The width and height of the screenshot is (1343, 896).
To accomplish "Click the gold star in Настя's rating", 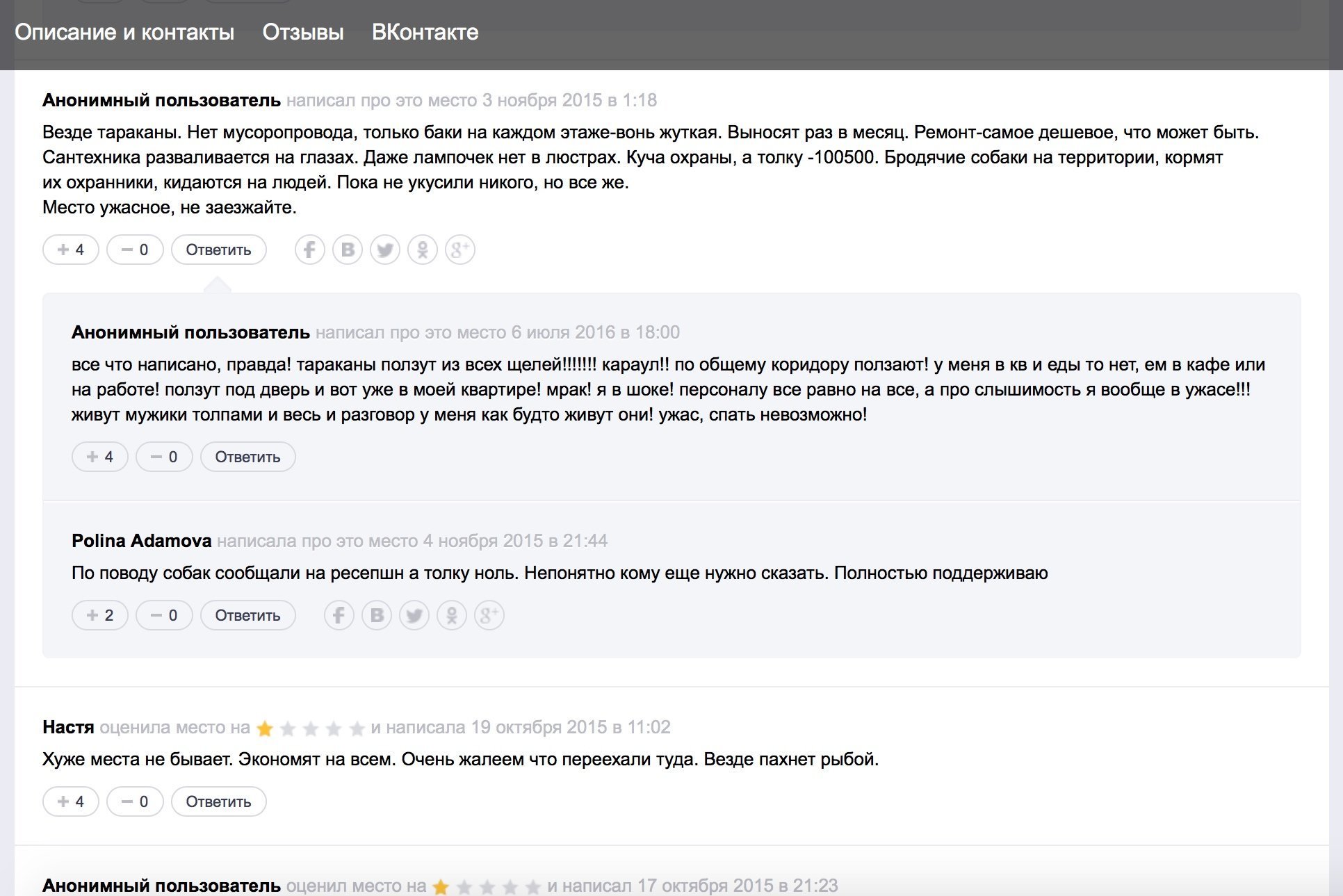I will coord(265,728).
